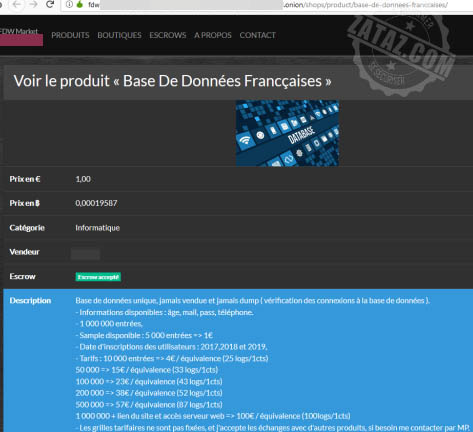The width and height of the screenshot is (473, 432).
Task: Click the DATABASE product thumbnail
Action: (287, 133)
